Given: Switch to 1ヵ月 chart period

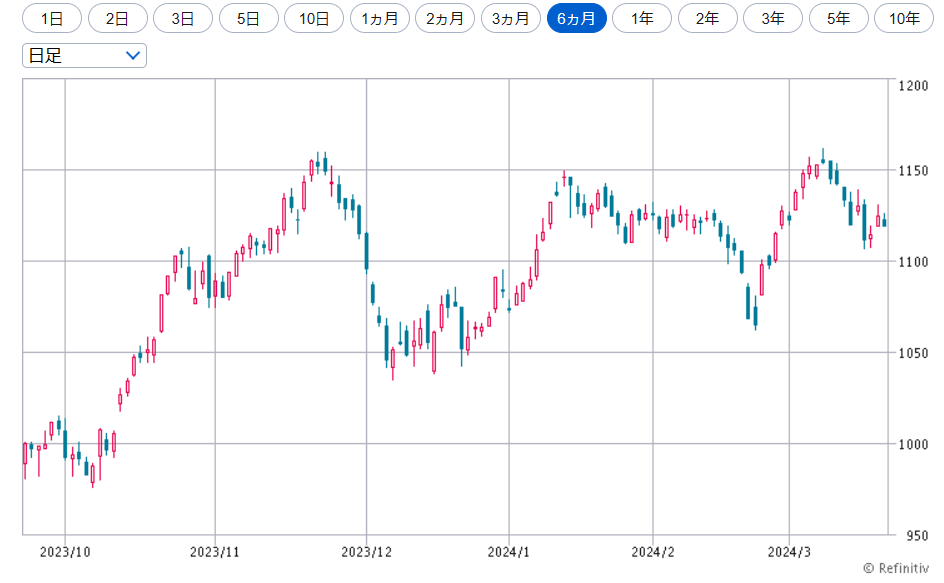Looking at the screenshot, I should tap(379, 18).
